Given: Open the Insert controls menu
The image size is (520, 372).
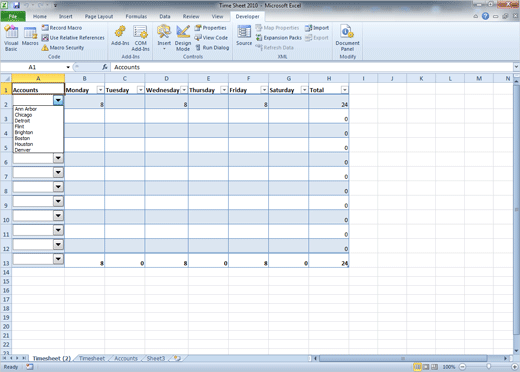Looking at the screenshot, I should coord(164,38).
